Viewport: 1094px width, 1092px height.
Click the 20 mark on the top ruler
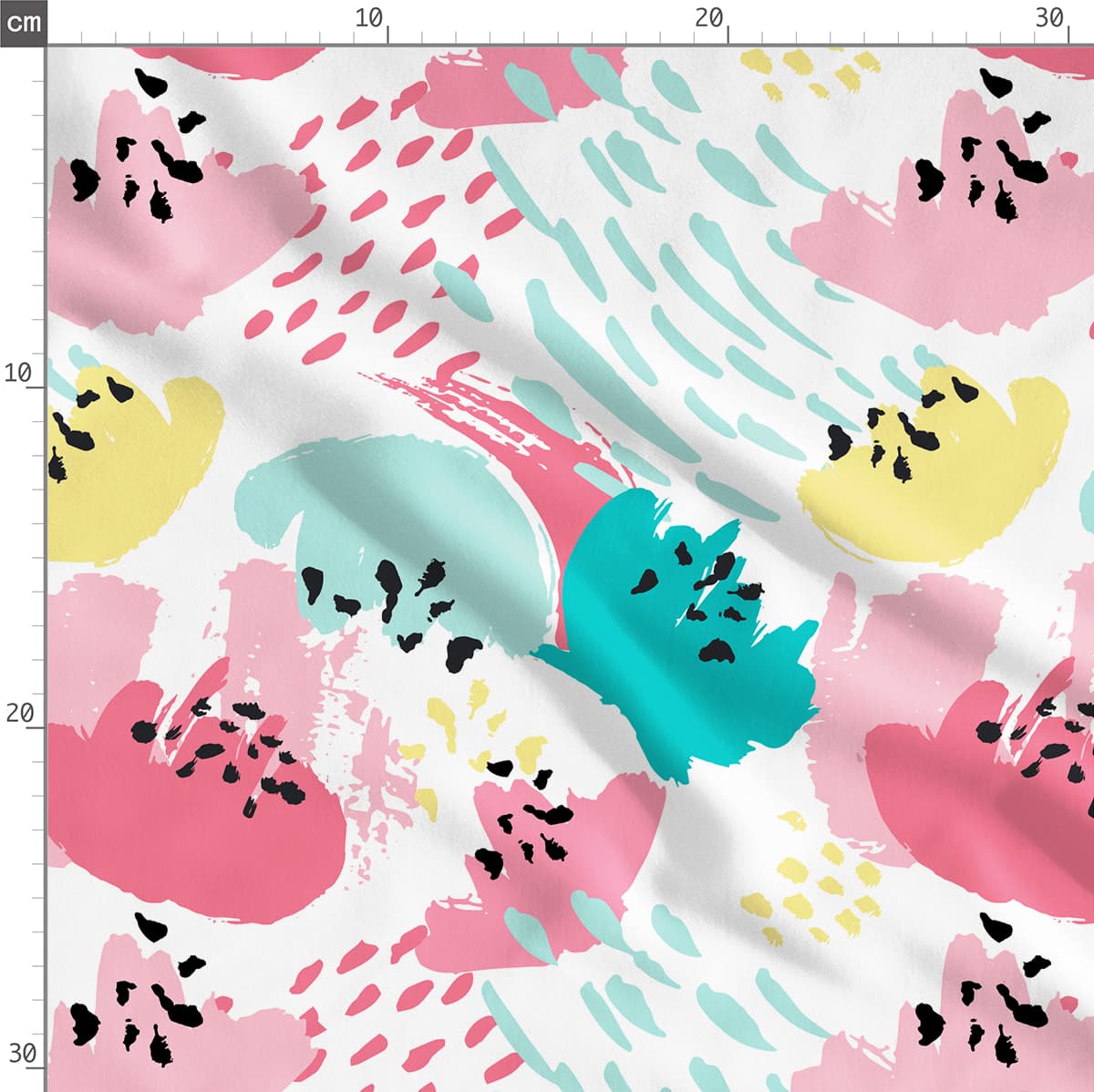click(709, 17)
